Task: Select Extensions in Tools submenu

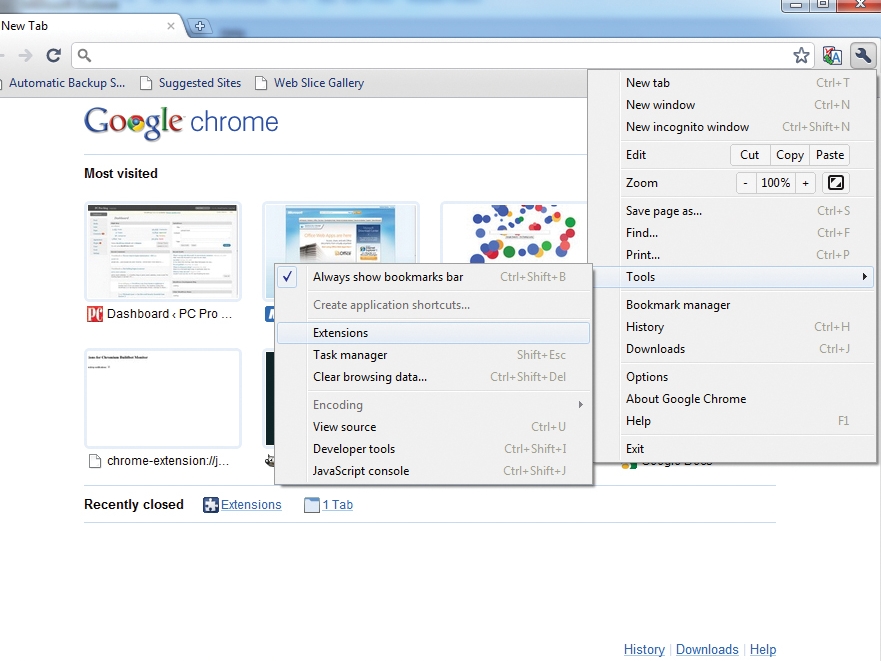Action: [x=433, y=333]
